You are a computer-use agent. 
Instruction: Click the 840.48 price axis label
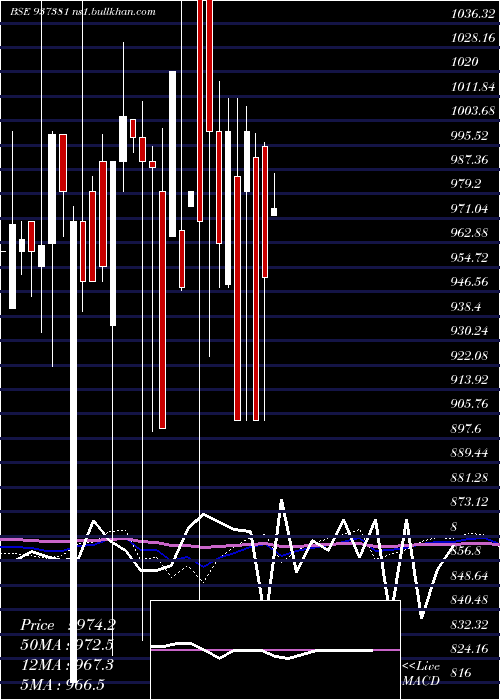coord(470,599)
